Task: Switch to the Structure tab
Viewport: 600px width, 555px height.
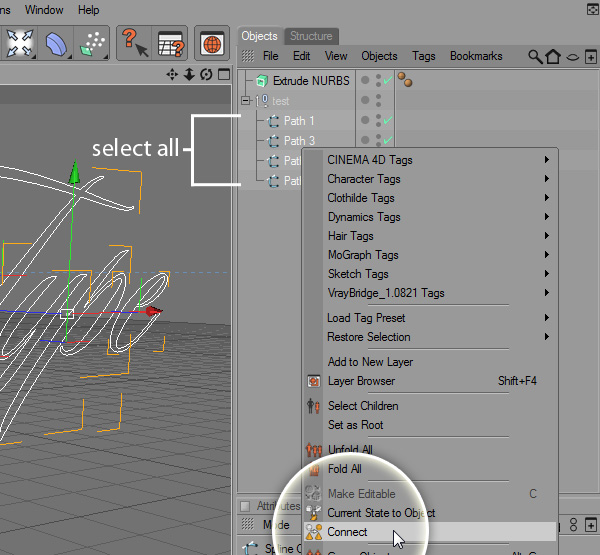Action: click(x=311, y=36)
